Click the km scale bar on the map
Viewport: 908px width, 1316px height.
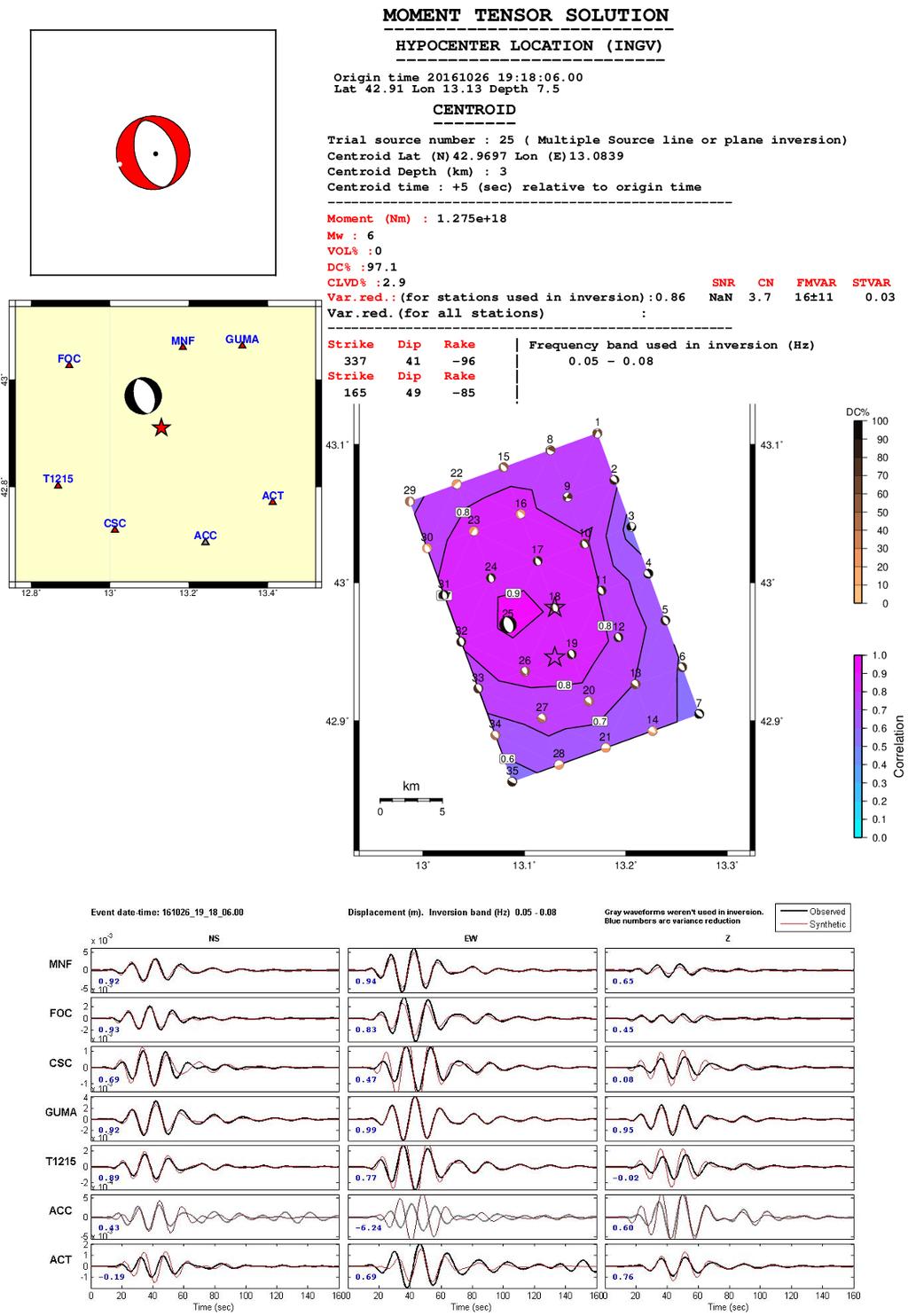click(x=411, y=800)
